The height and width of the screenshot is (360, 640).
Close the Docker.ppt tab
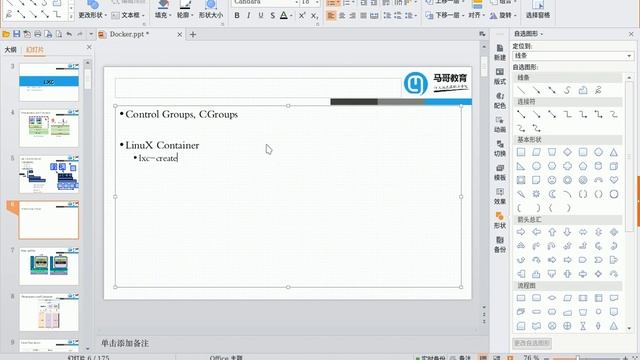[x=179, y=35]
